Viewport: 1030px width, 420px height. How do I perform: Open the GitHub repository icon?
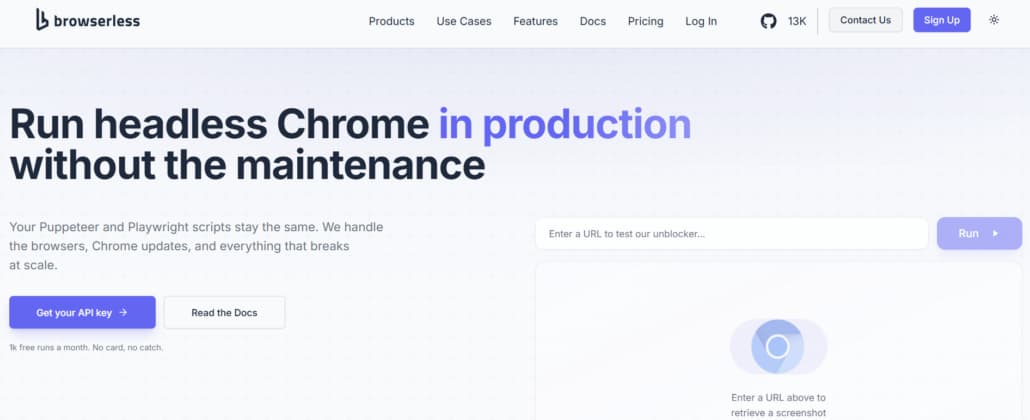[768, 21]
